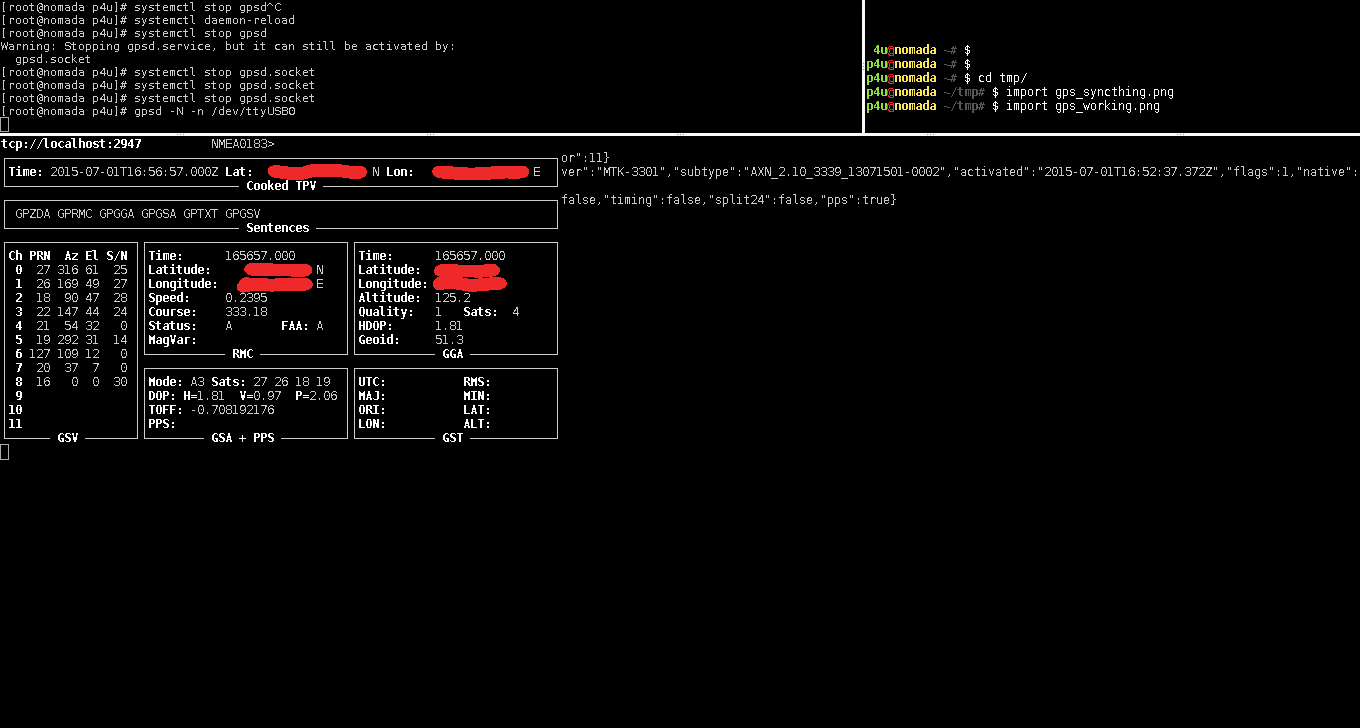Click the 'PPS:' label in GSA box
This screenshot has width=1360, height=728.
pyautogui.click(x=162, y=424)
